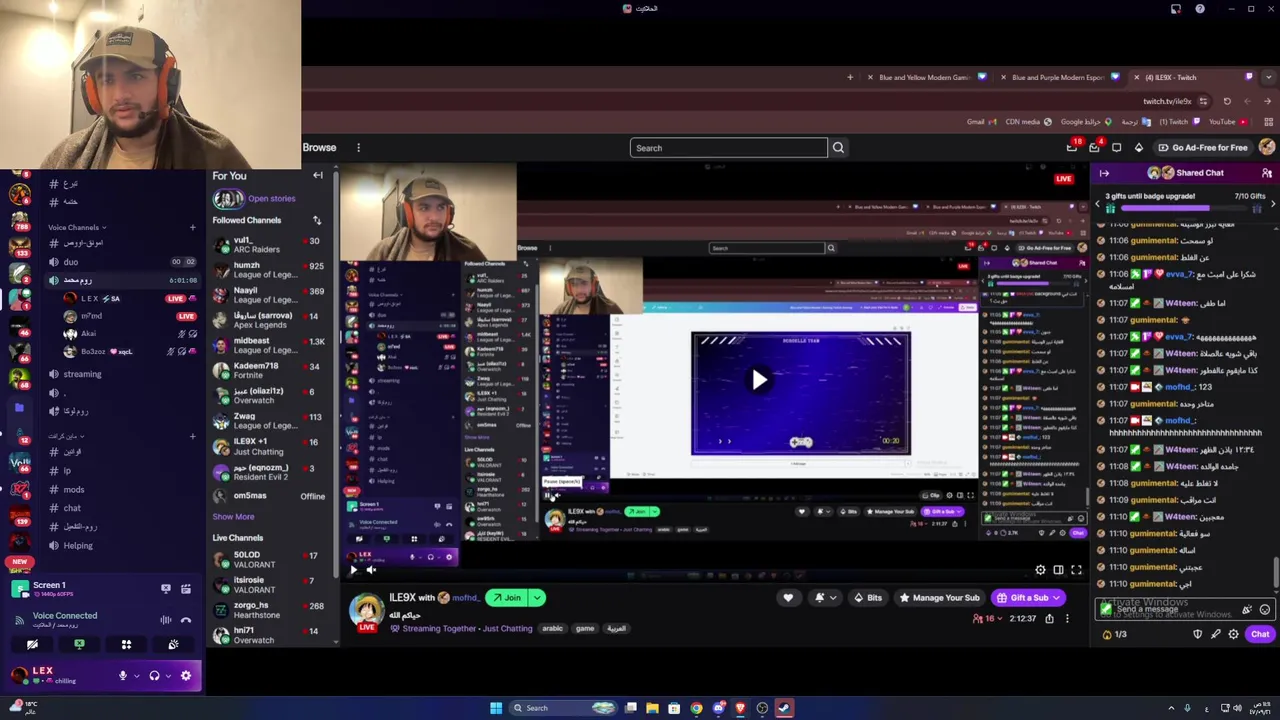Click the follow heart button
Image resolution: width=1280 pixels, height=720 pixels.
click(x=788, y=598)
